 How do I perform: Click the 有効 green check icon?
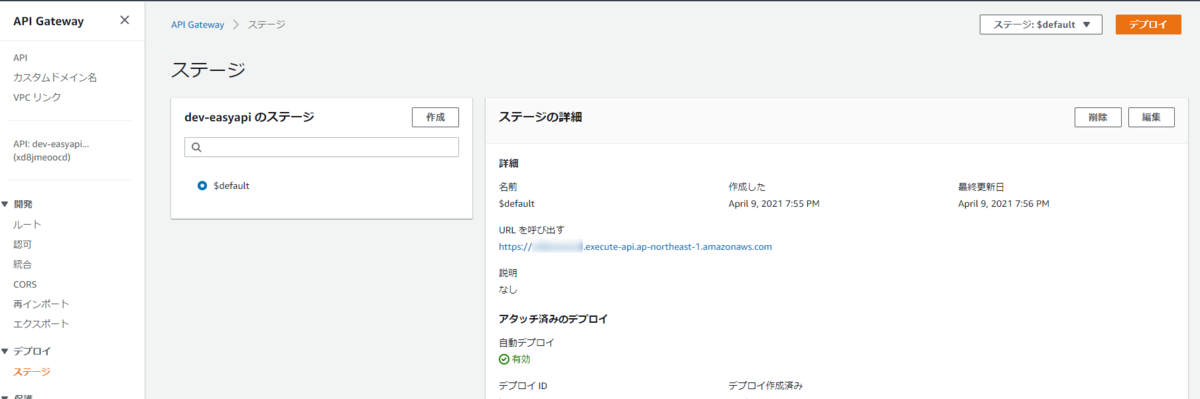pos(504,359)
